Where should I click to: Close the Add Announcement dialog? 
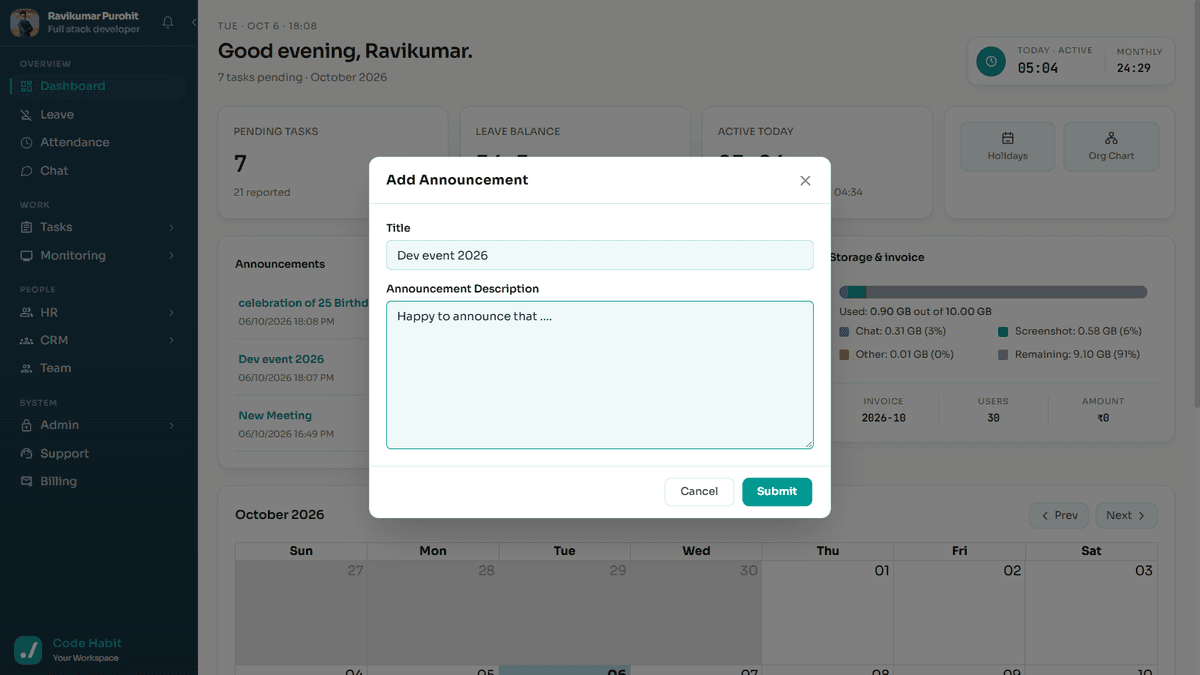[x=805, y=181]
